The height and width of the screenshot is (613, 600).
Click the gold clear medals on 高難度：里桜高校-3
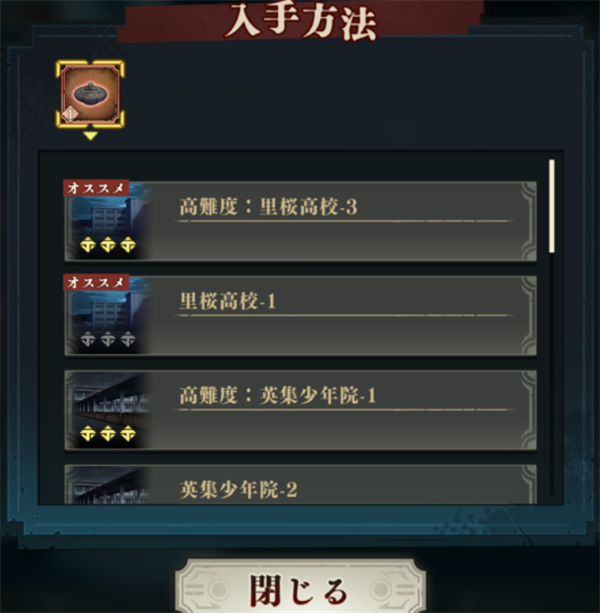point(108,245)
